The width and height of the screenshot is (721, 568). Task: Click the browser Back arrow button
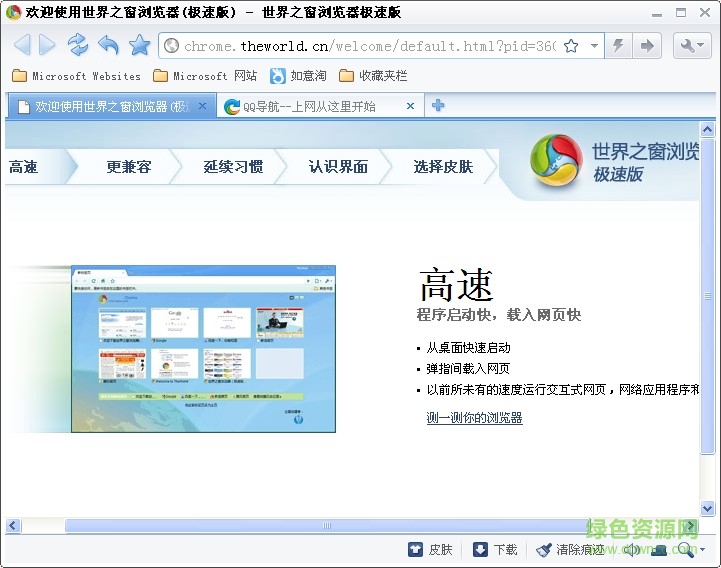22,45
